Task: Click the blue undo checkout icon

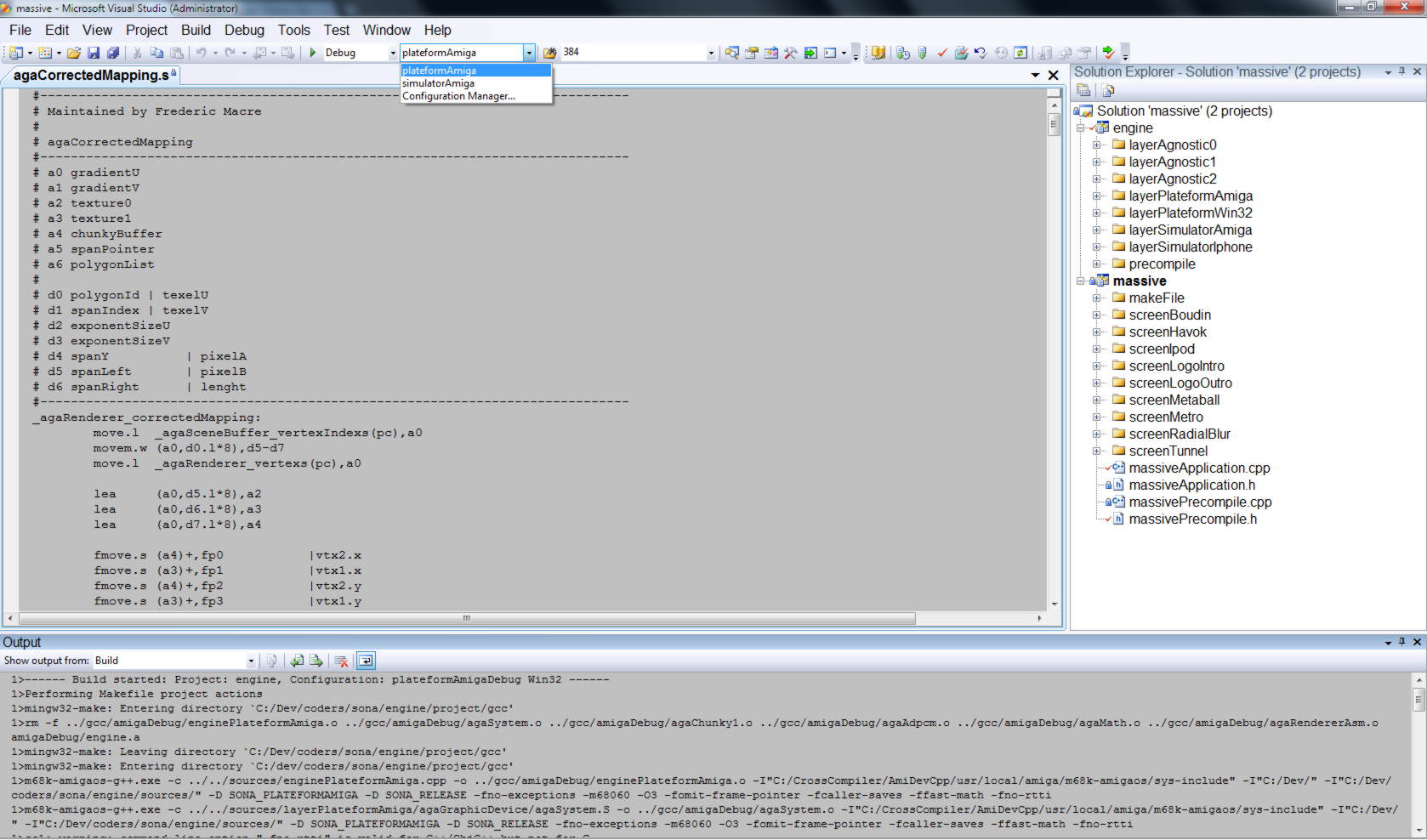Action: pos(981,53)
